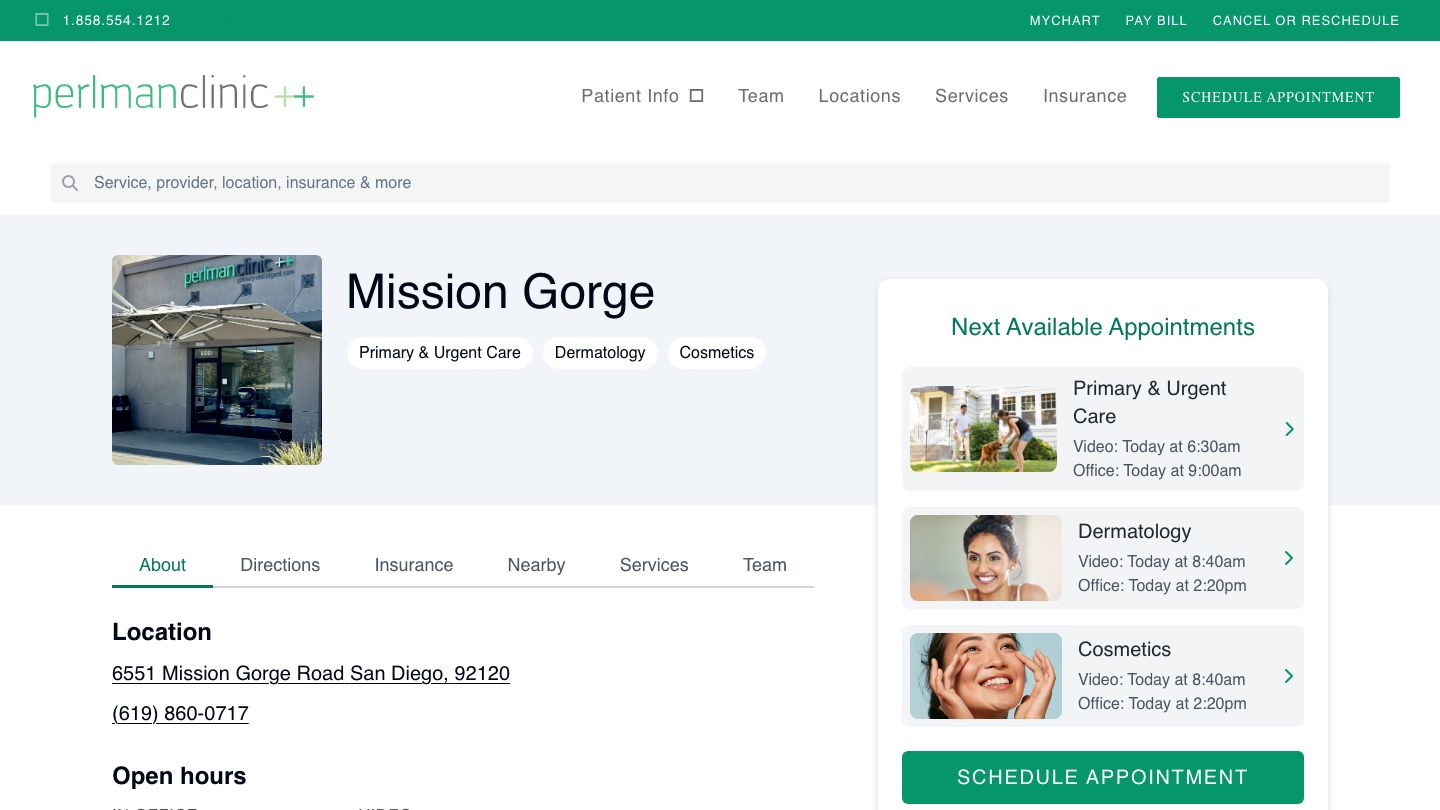The image size is (1440, 810).
Task: Select the Primary & Urgent Care thumbnail image
Action: [x=983, y=429]
